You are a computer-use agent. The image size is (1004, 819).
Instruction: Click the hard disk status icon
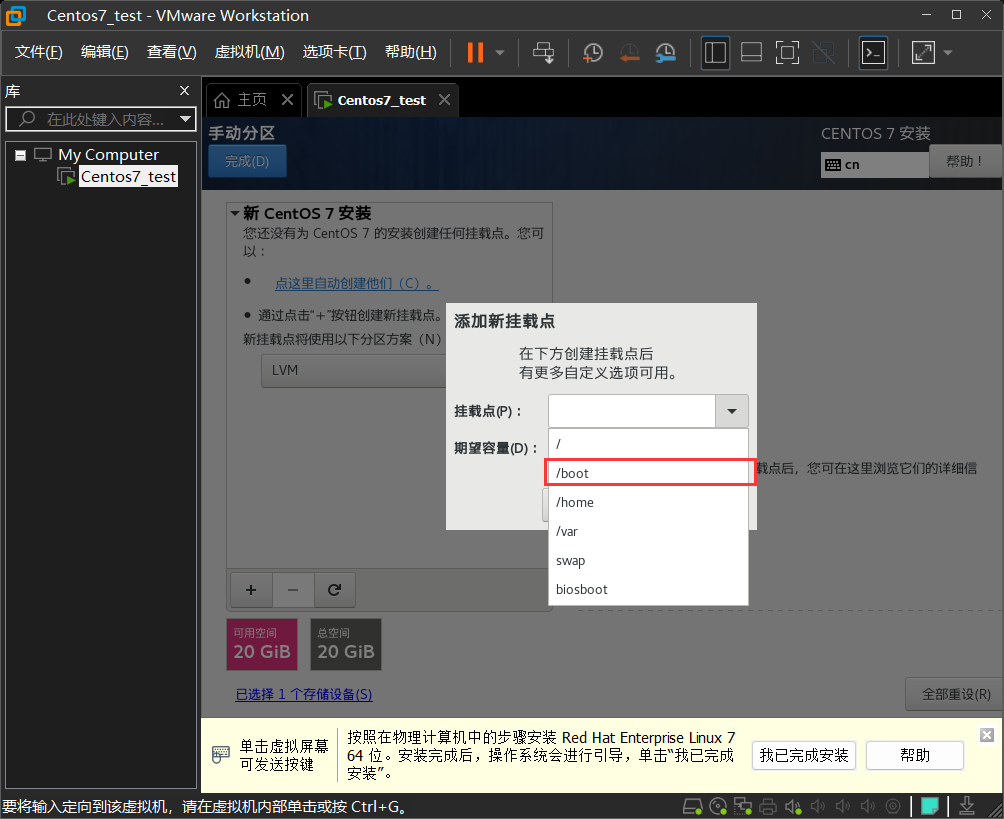[692, 806]
